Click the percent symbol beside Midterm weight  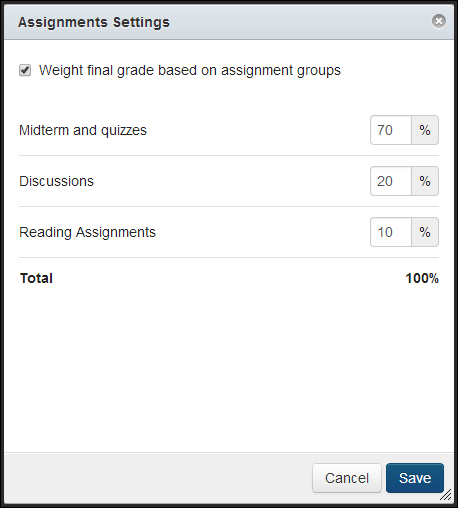click(x=425, y=130)
